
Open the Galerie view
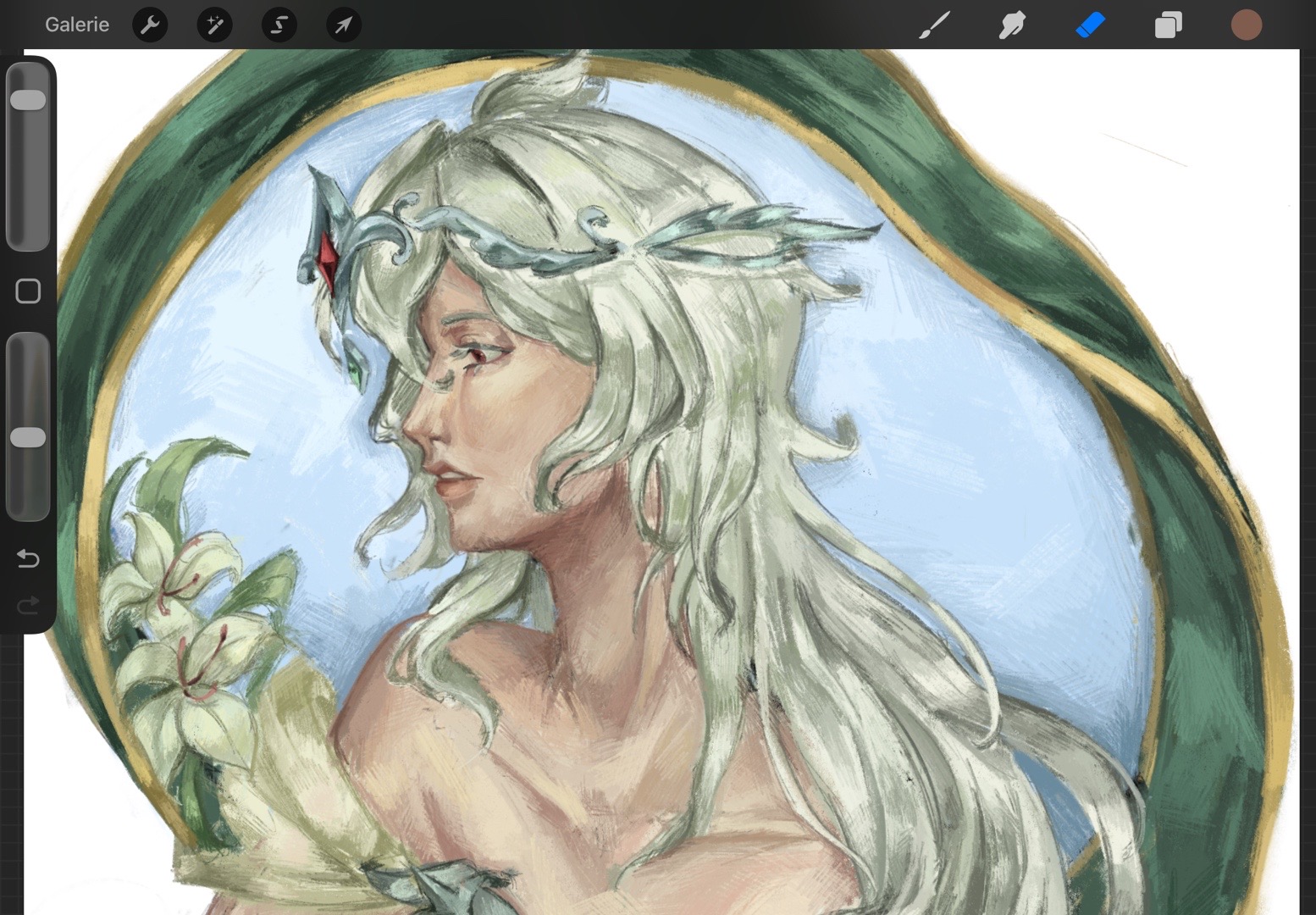point(77,25)
